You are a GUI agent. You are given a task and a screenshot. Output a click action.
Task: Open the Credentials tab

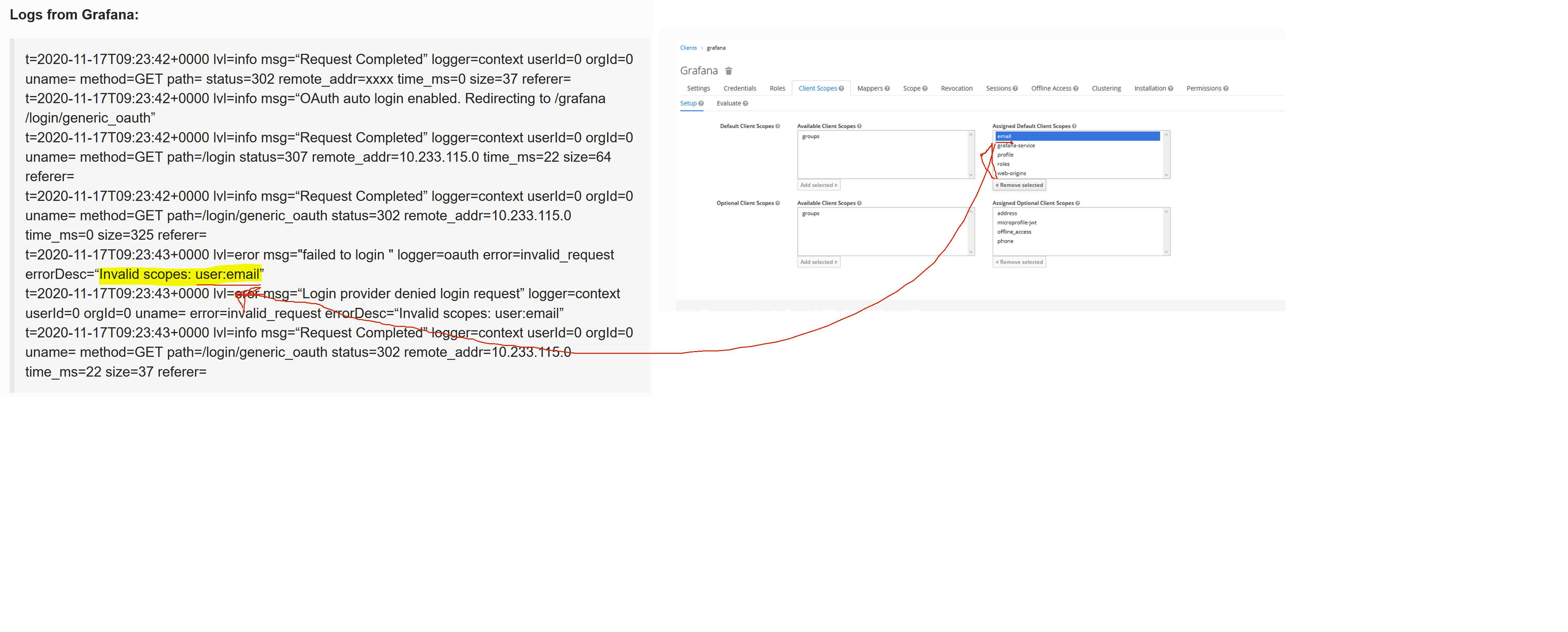pyautogui.click(x=739, y=88)
